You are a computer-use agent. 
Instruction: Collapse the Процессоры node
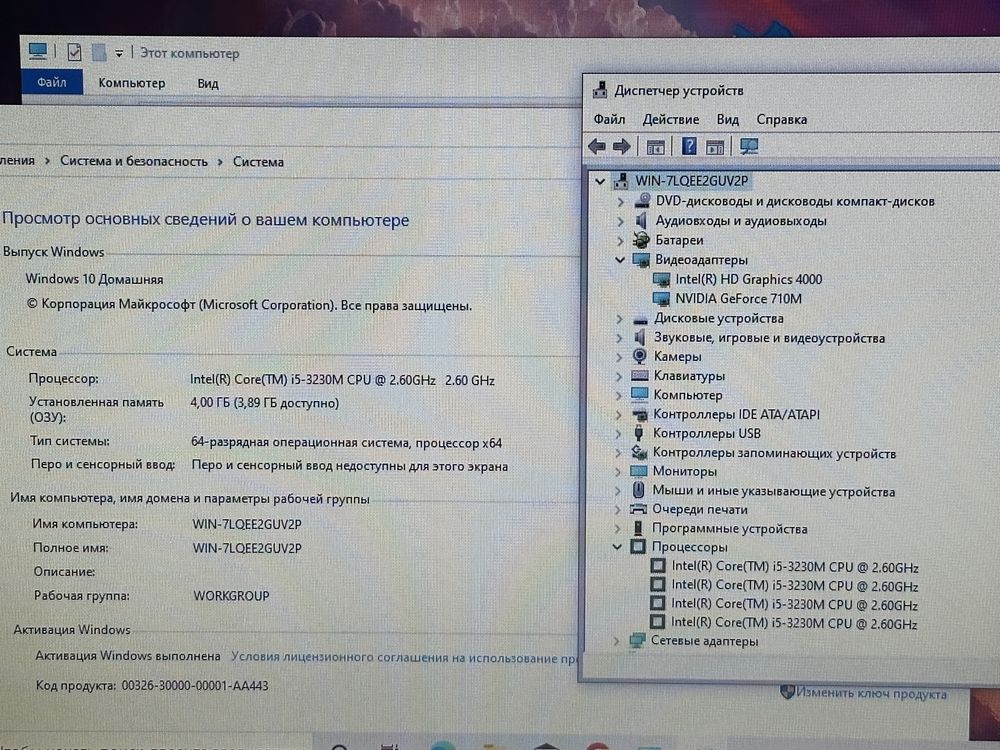[617, 547]
